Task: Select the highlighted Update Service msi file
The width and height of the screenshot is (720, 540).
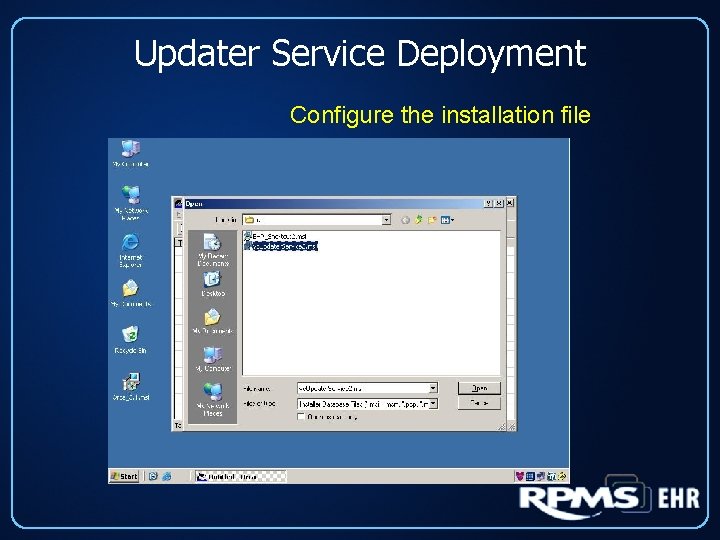Action: [x=281, y=246]
